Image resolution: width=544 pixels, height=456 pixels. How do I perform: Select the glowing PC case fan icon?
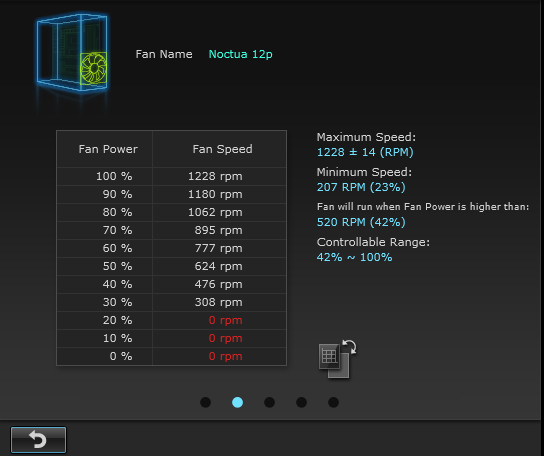click(72, 52)
